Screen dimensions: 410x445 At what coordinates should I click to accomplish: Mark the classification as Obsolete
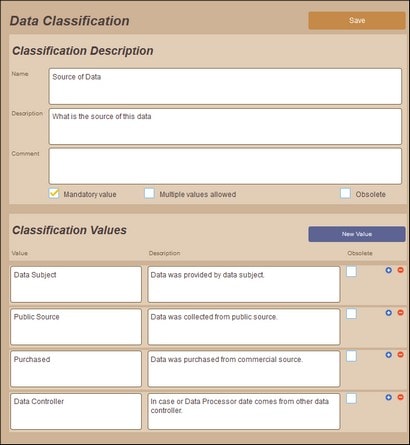pos(345,193)
